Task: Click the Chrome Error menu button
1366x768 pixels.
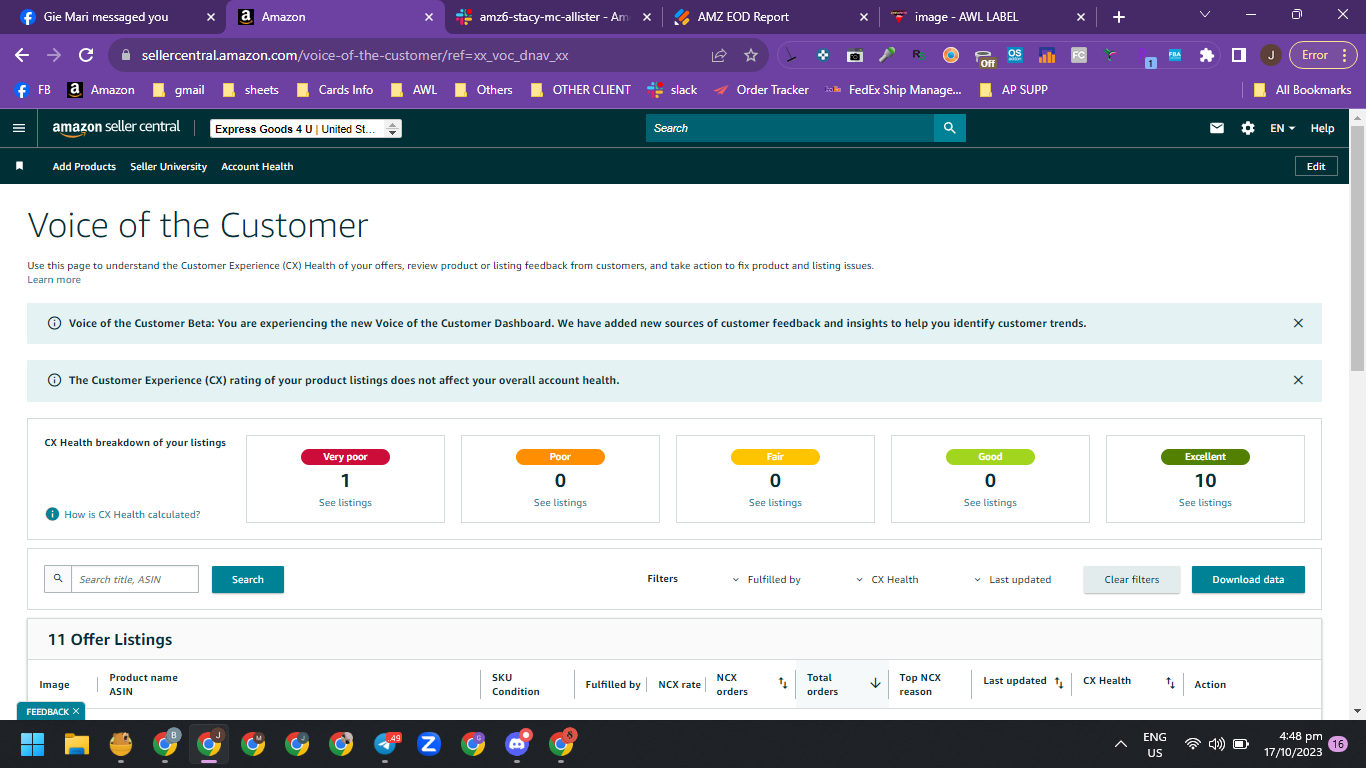Action: click(1323, 55)
